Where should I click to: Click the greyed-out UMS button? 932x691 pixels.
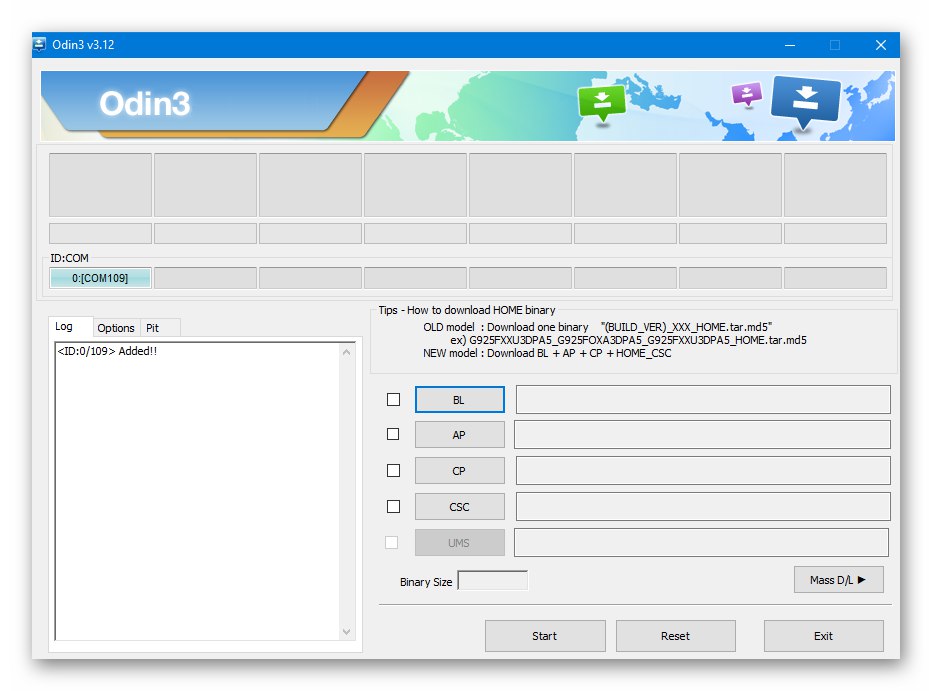[459, 542]
